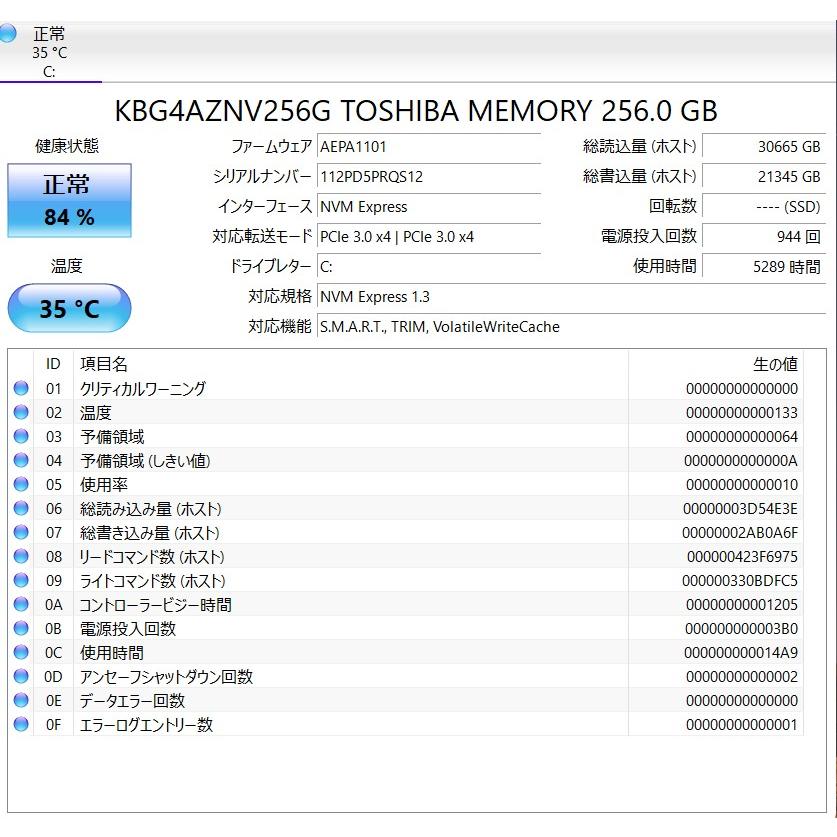The height and width of the screenshot is (837, 837).
Task: Click the indicator beside コントローラービジー時間
Action: coord(22,604)
